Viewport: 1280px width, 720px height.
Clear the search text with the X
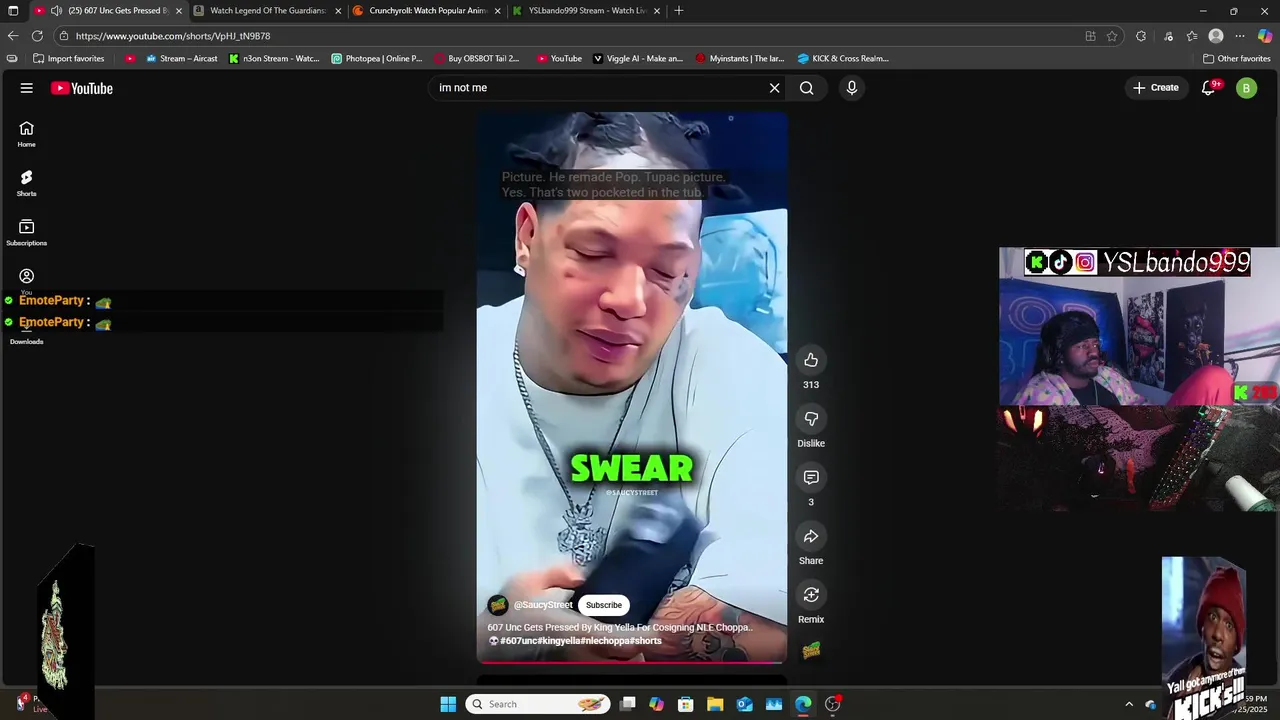pos(774,88)
